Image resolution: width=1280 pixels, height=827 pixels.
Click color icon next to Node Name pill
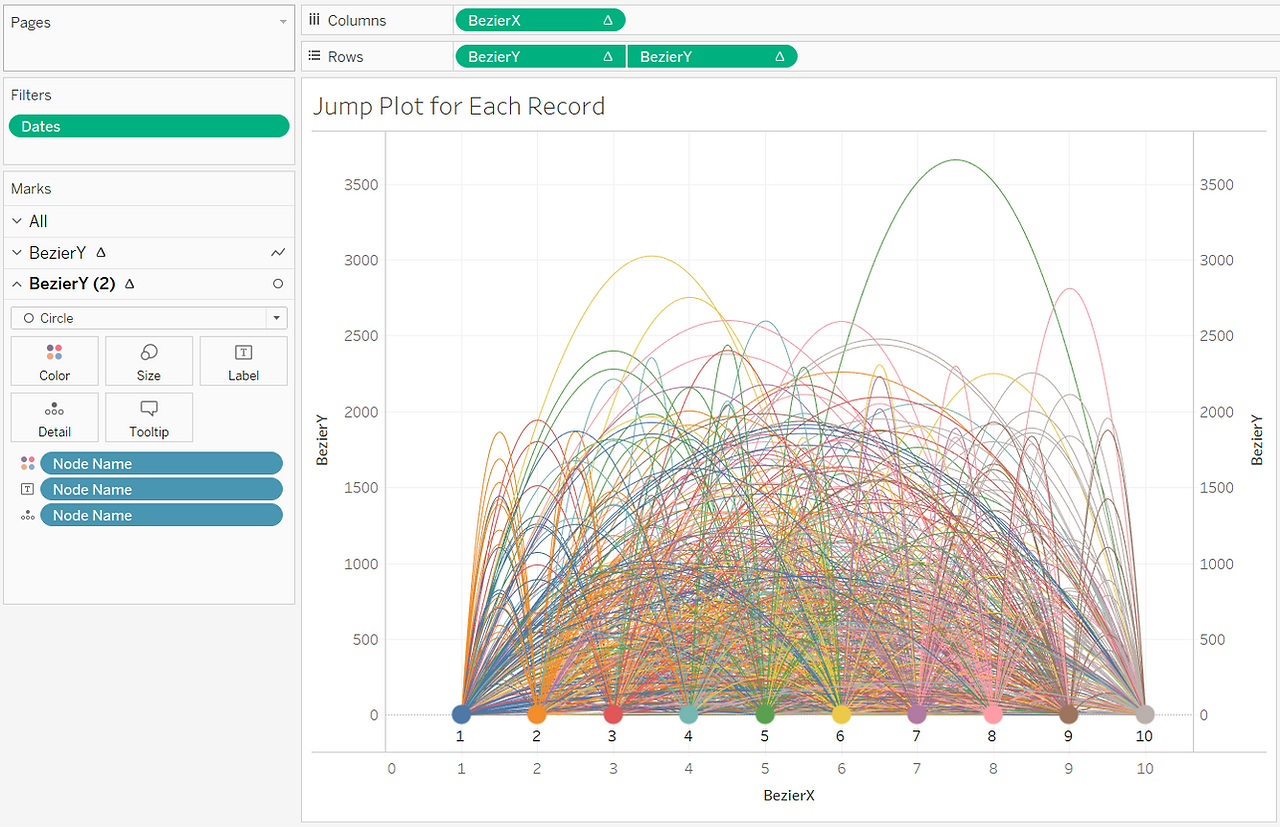[27, 463]
